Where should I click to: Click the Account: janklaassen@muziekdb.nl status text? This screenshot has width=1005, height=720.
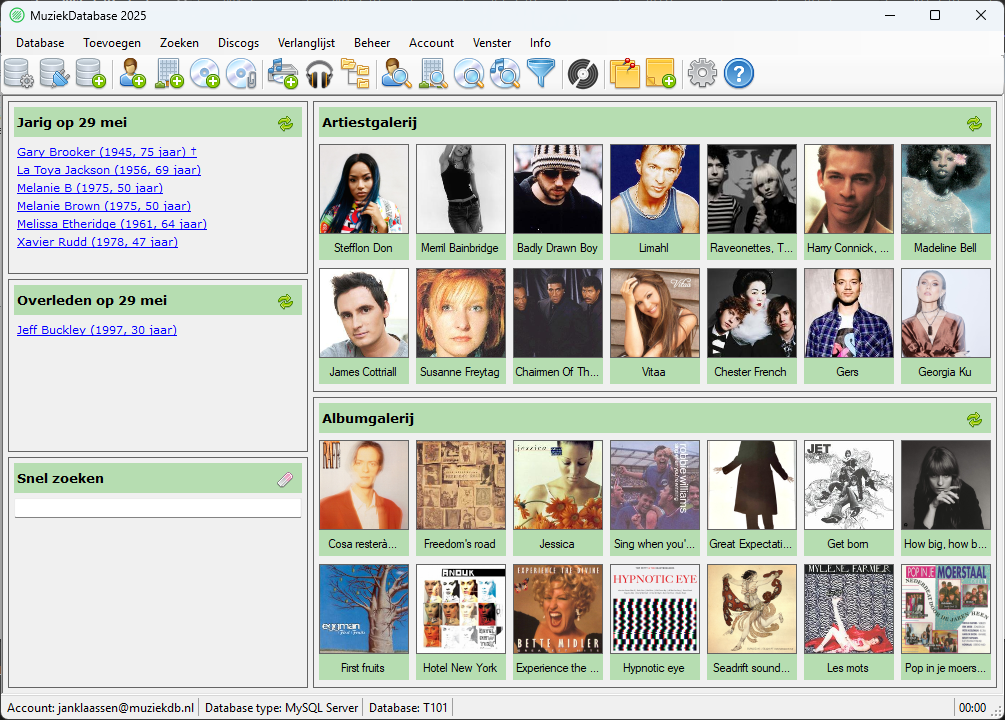(101, 708)
